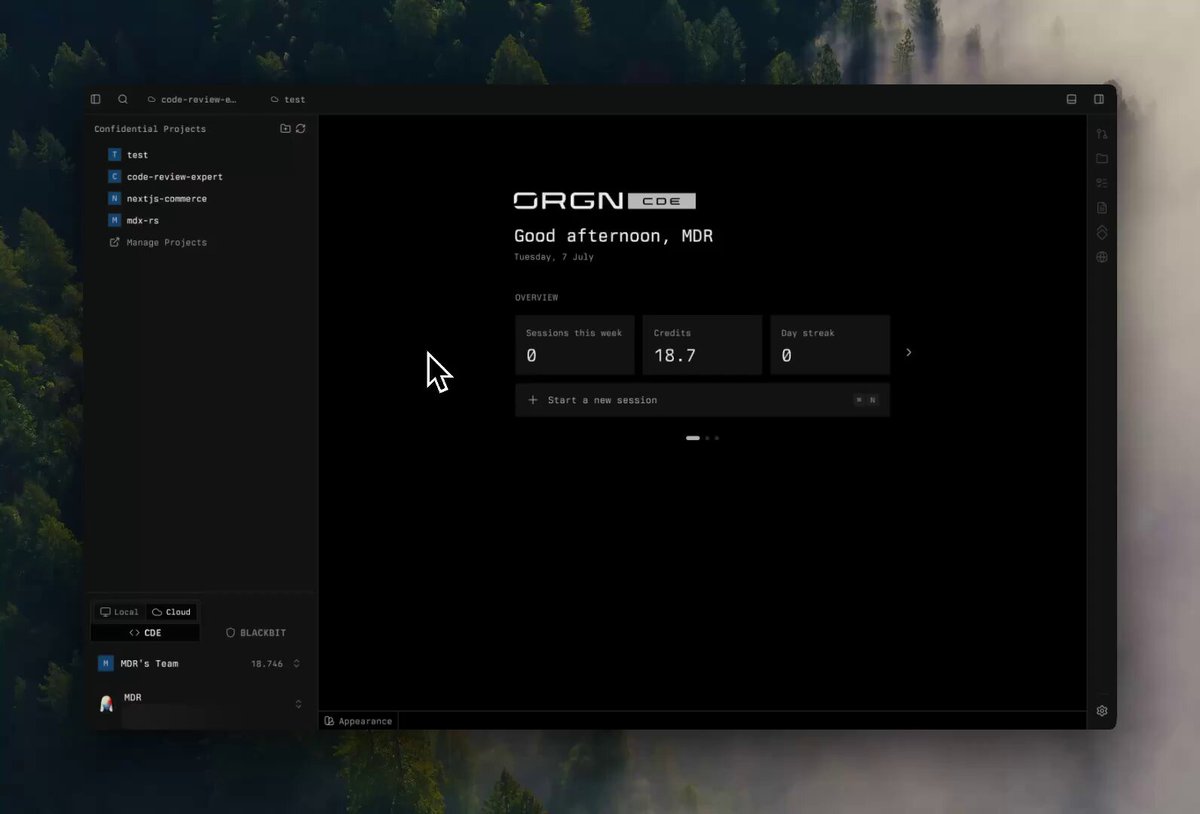The image size is (1200, 814).
Task: Toggle the right sidebar layout icon
Action: pyautogui.click(x=1099, y=99)
